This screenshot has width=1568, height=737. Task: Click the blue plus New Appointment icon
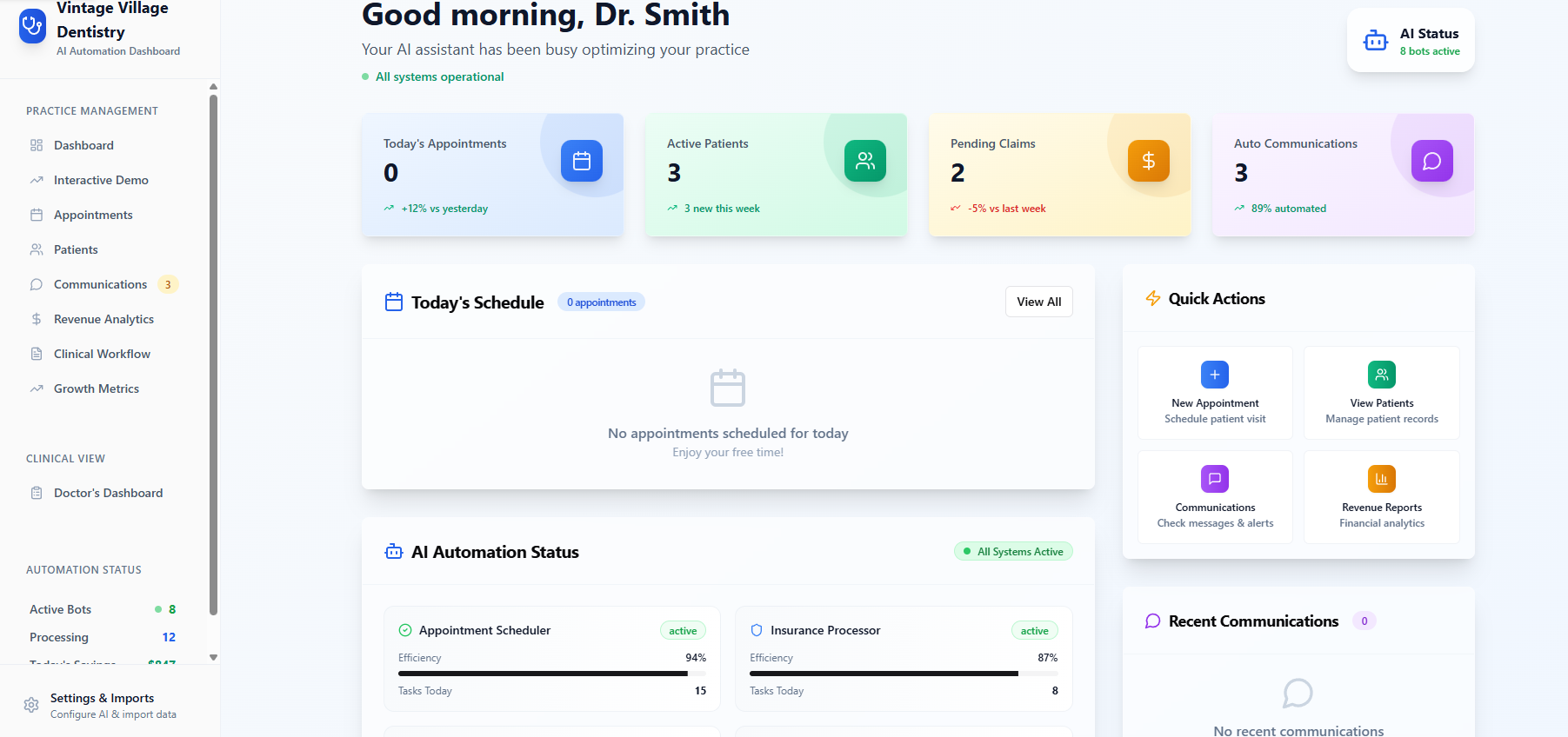pyautogui.click(x=1214, y=375)
